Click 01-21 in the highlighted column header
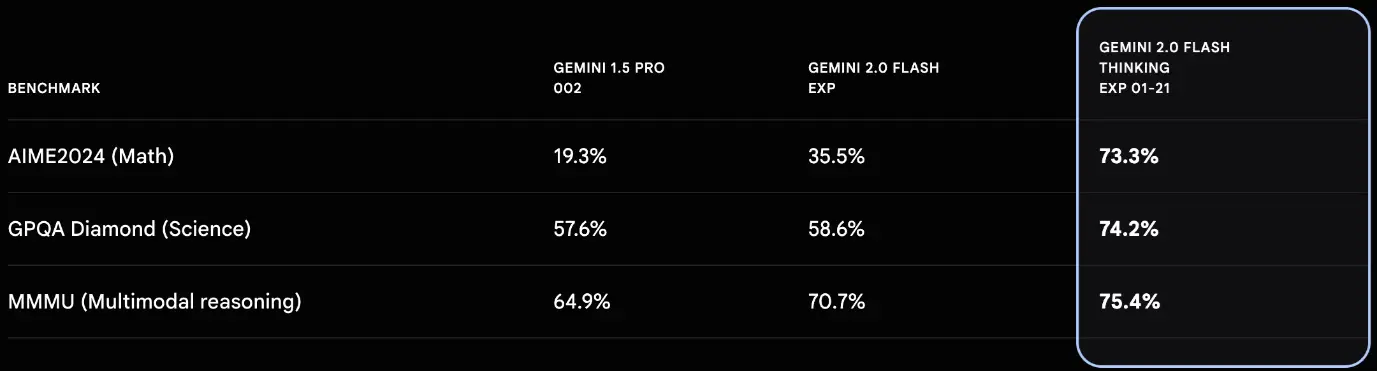 1151,88
